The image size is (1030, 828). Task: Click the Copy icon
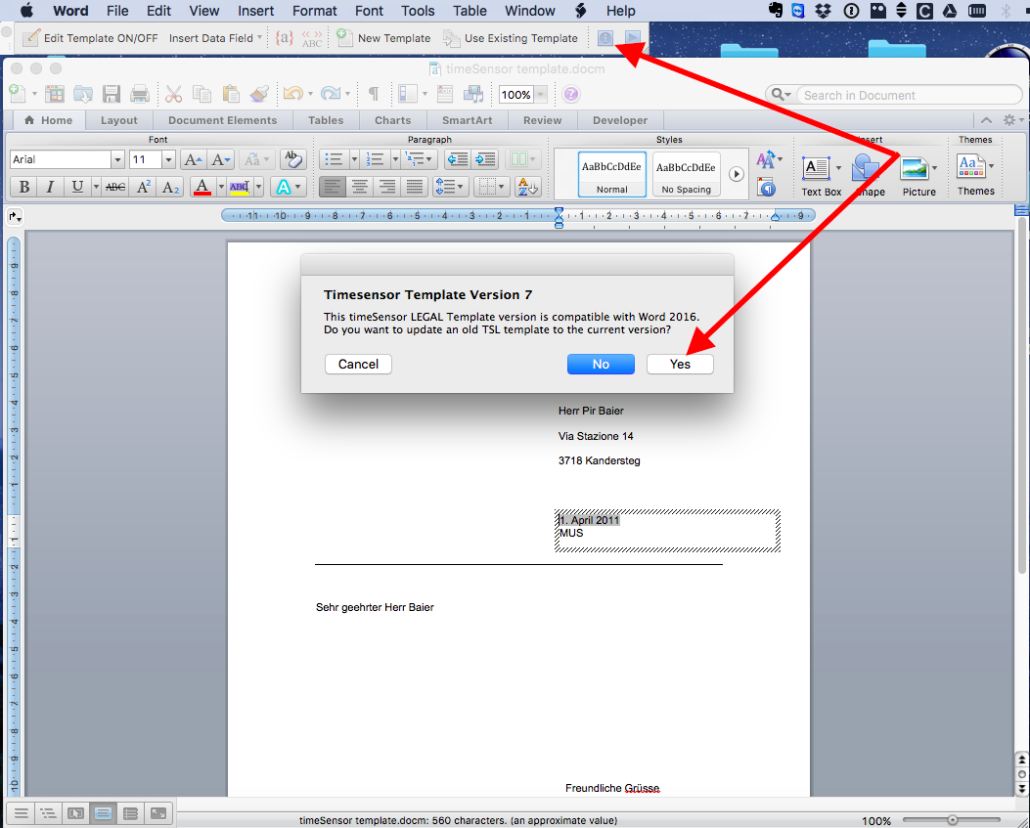tap(202, 95)
